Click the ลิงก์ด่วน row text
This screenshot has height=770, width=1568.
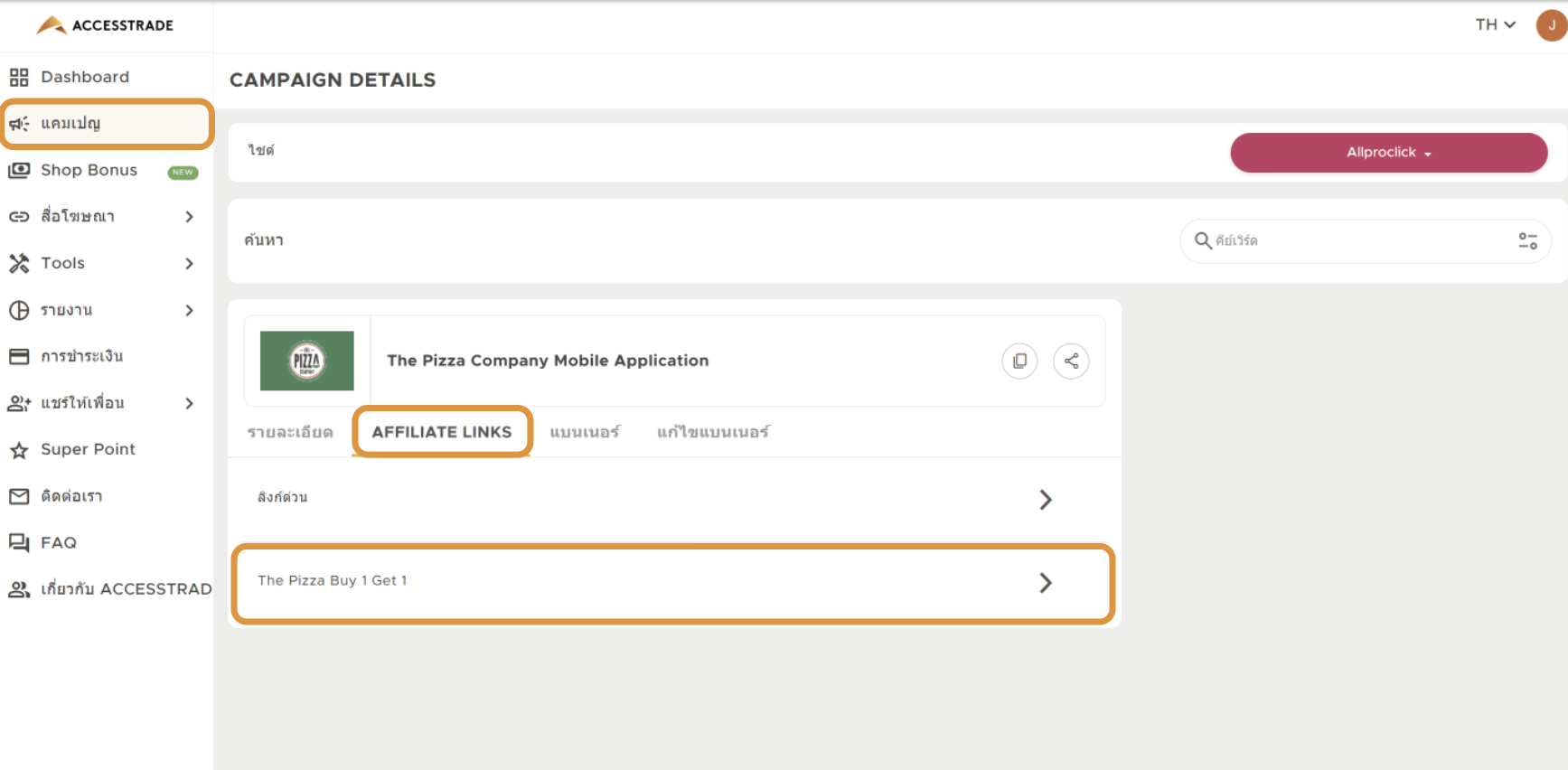pos(282,497)
